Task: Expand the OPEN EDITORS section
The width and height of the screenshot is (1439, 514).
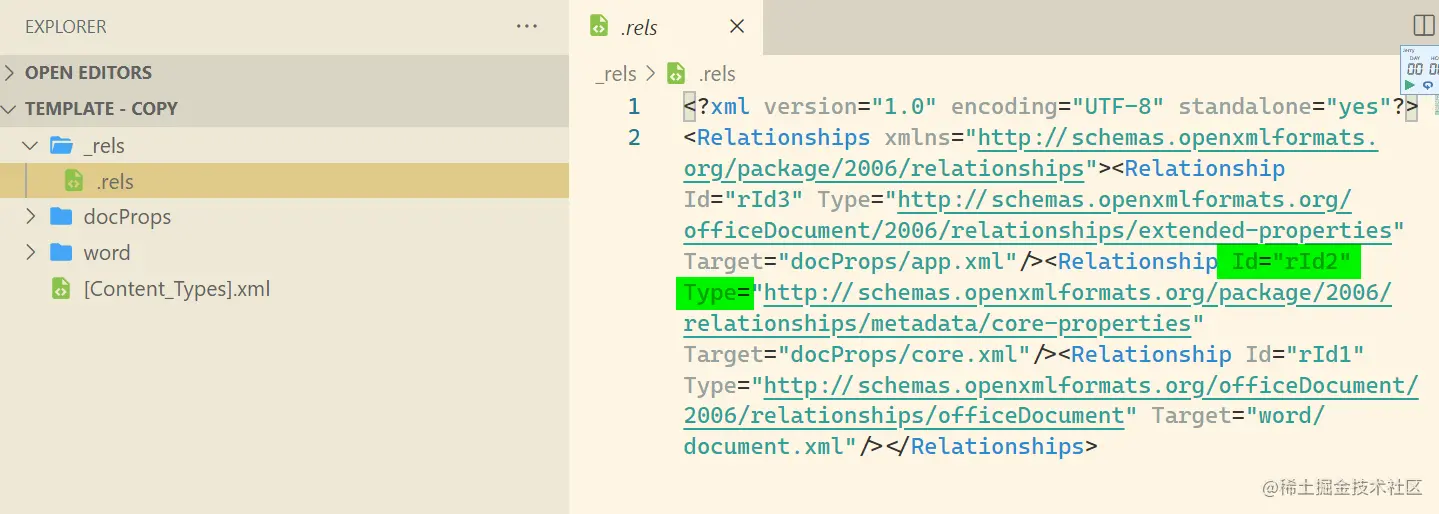Action: (x=11, y=73)
